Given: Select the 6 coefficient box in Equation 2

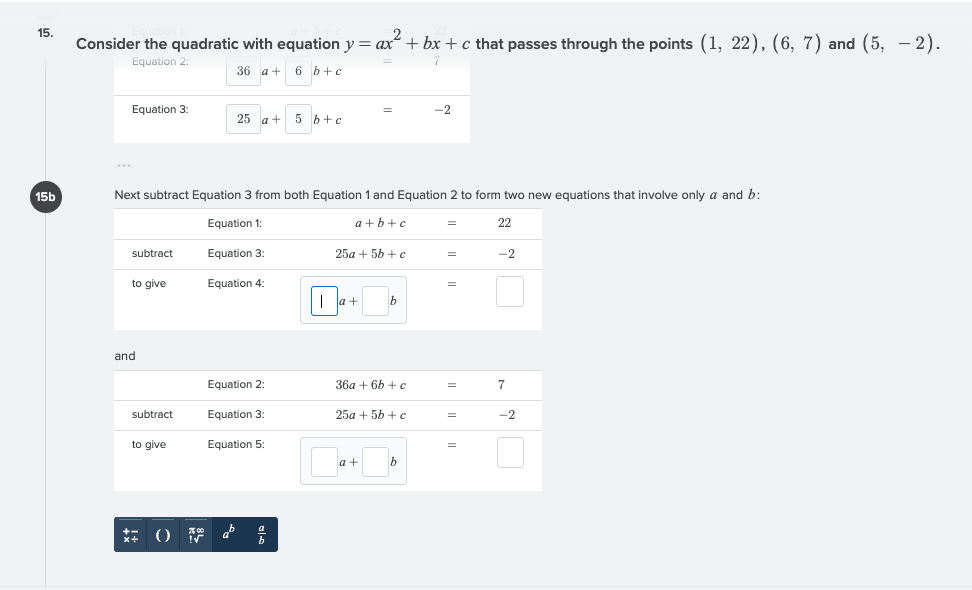Looking at the screenshot, I should coord(298,70).
